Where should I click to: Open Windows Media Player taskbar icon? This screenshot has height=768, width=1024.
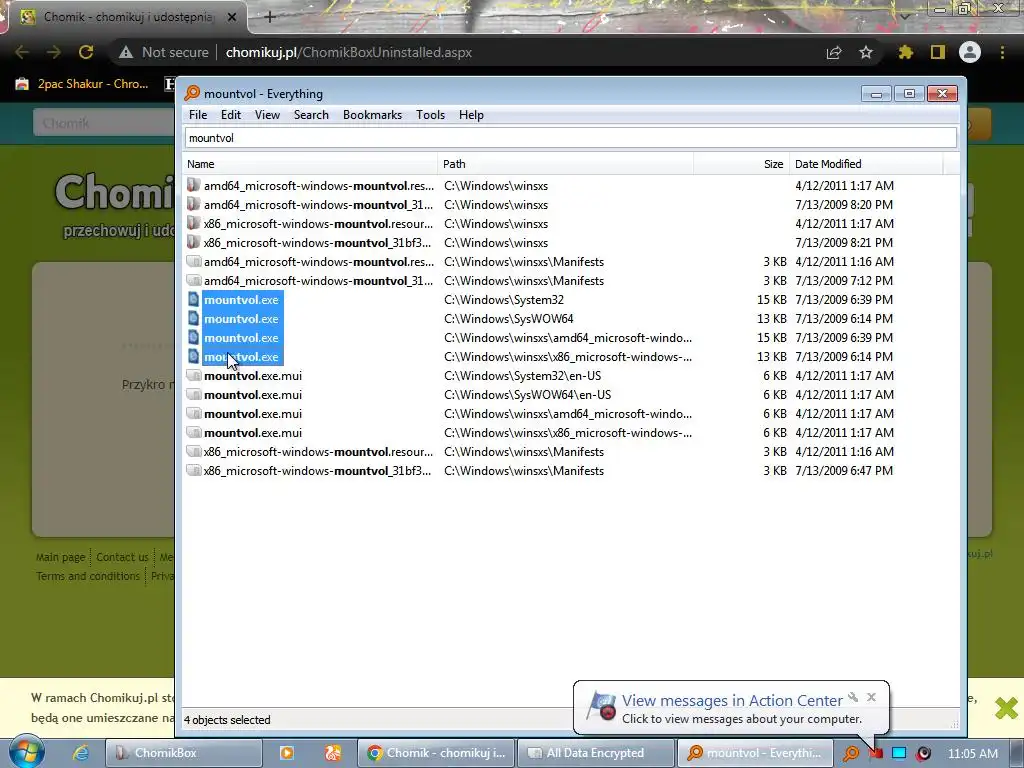pyautogui.click(x=287, y=753)
